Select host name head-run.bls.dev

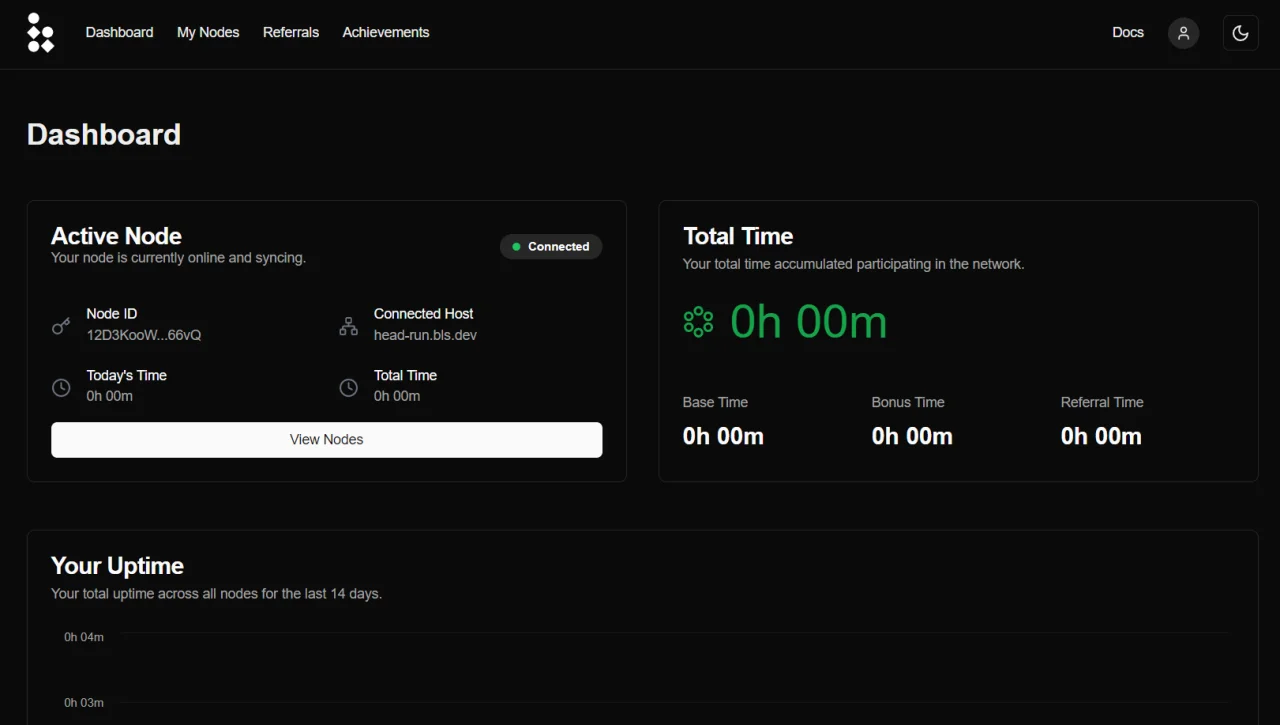coord(425,335)
